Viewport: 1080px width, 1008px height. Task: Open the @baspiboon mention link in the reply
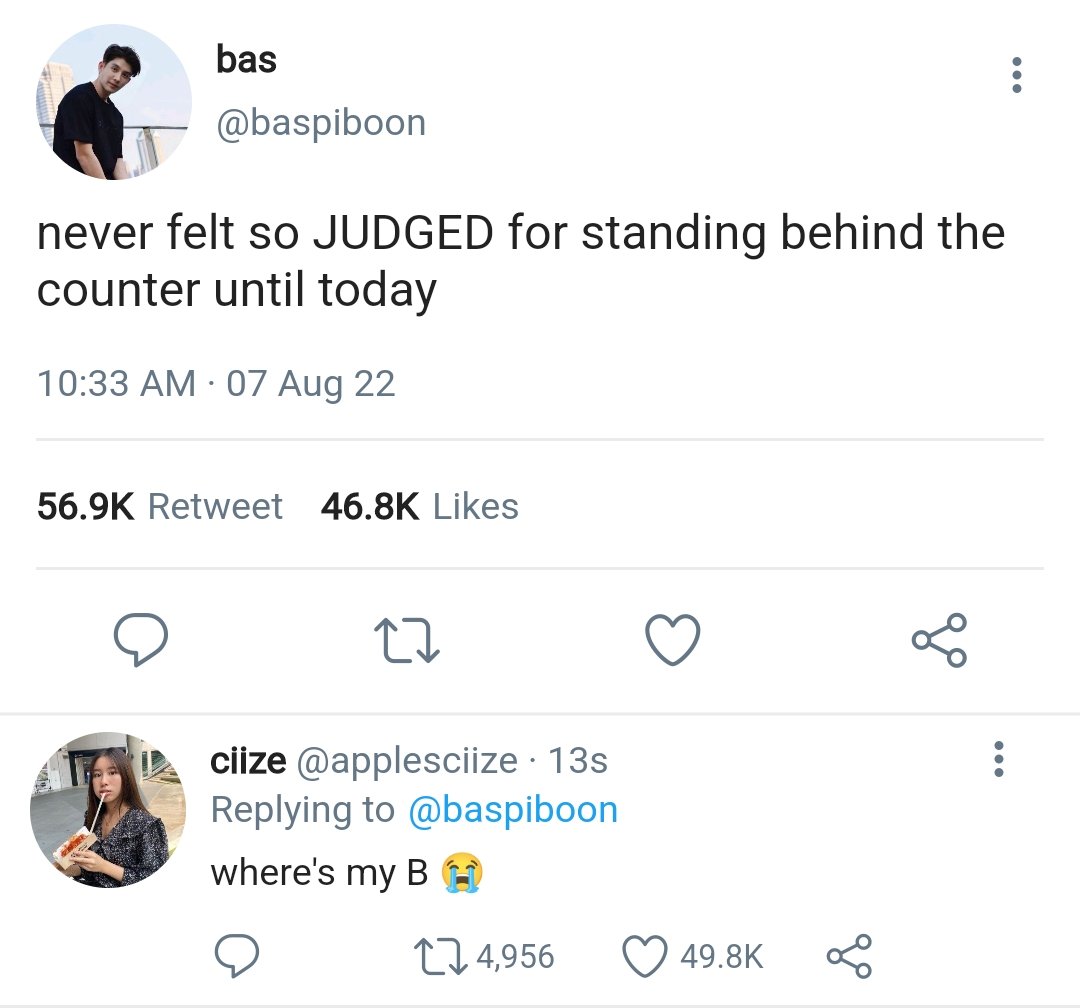point(513,810)
